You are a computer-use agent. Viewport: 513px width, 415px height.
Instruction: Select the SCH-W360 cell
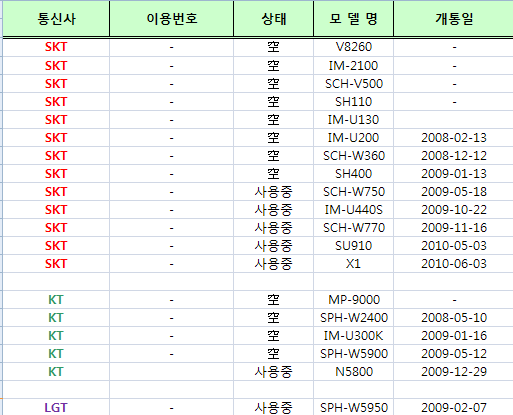tap(354, 156)
